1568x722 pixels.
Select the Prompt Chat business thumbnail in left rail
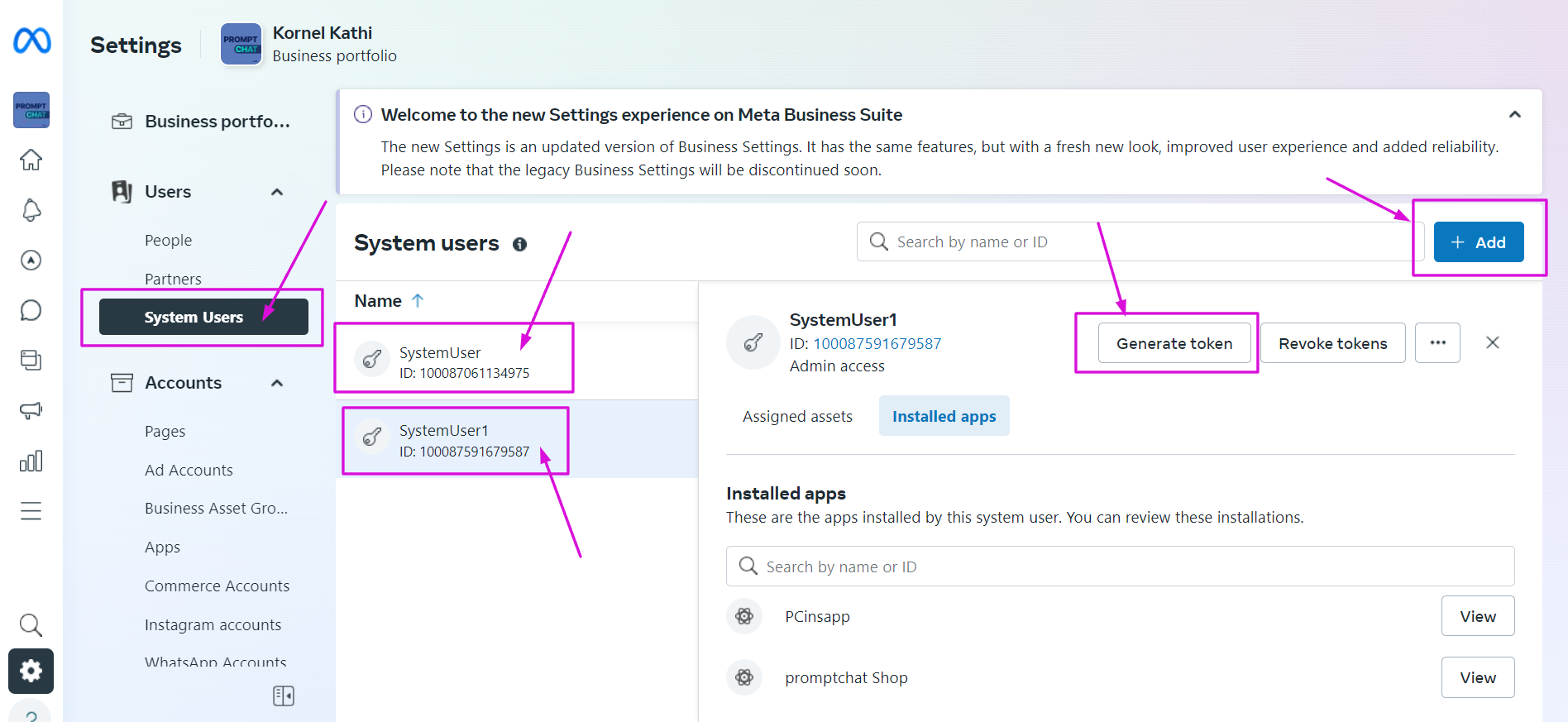click(31, 110)
